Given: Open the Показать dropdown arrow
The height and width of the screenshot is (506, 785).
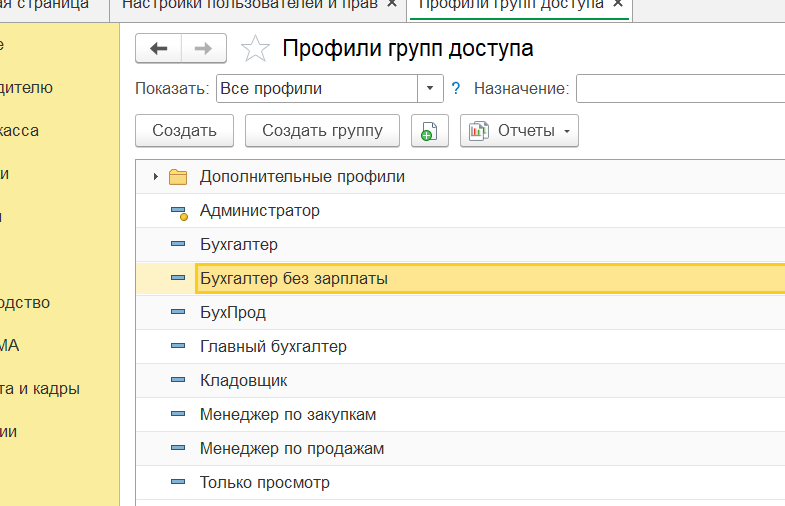Looking at the screenshot, I should 430,89.
